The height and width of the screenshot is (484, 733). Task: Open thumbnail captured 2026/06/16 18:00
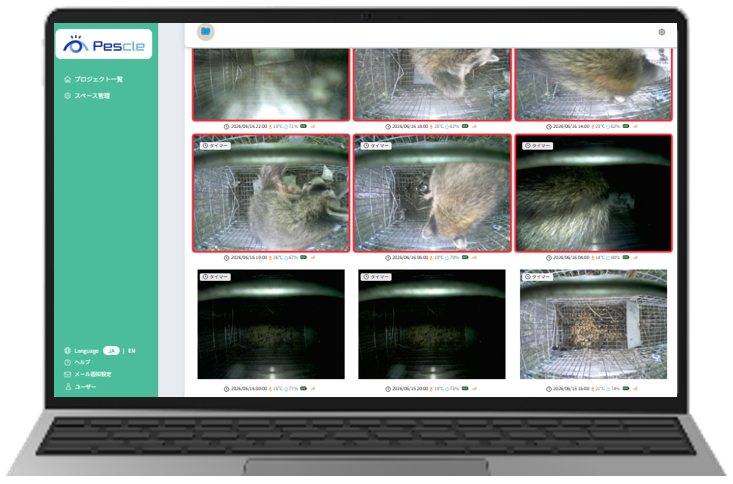click(432, 84)
